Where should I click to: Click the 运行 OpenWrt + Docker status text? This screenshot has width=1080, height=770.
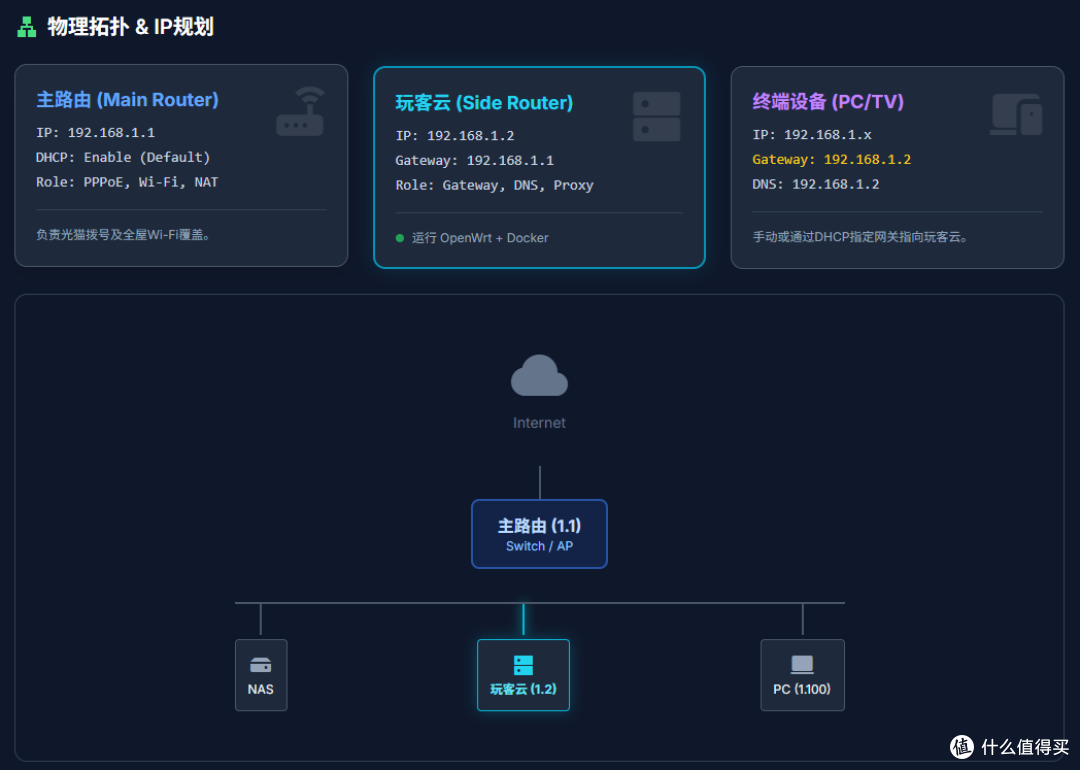tap(480, 238)
